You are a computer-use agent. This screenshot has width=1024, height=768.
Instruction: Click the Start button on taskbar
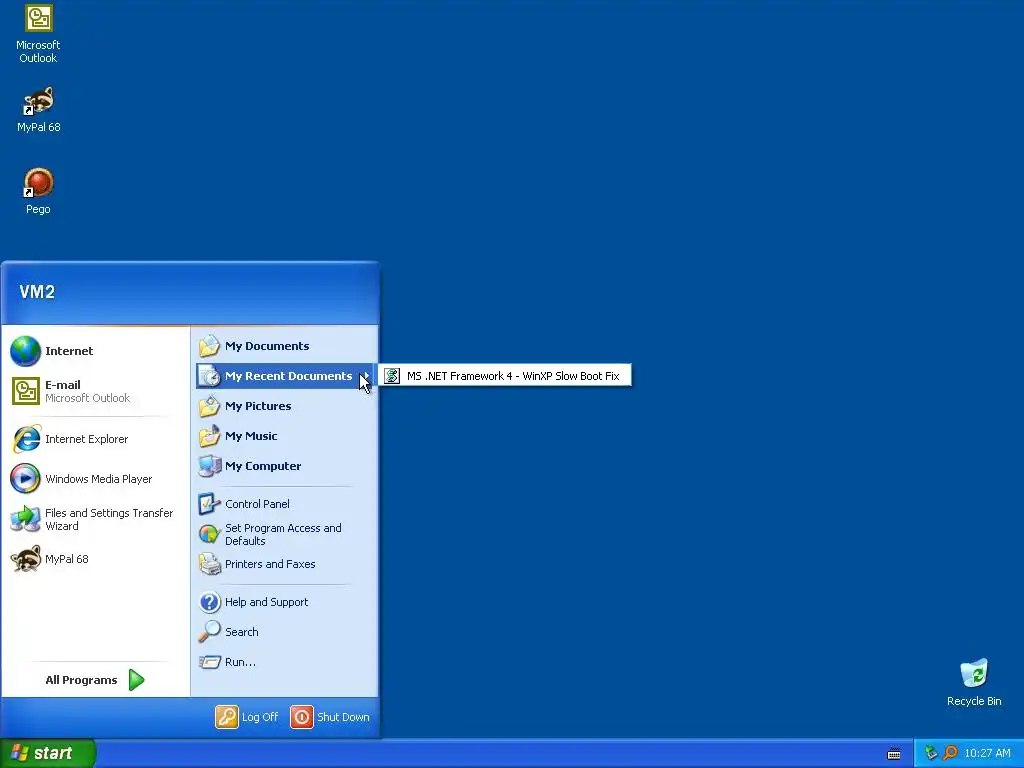pos(48,753)
